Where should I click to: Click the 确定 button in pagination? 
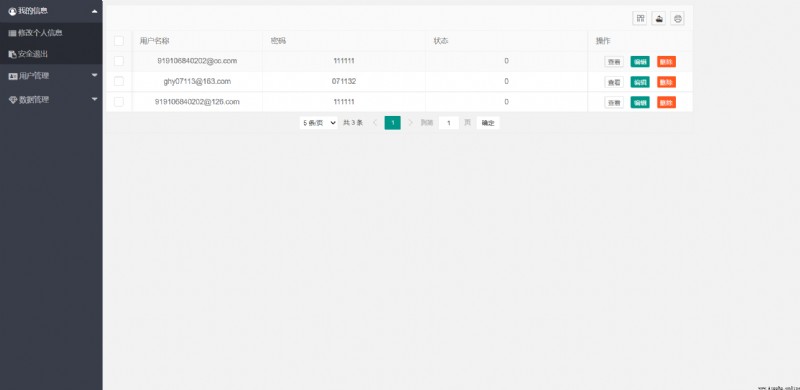point(488,123)
